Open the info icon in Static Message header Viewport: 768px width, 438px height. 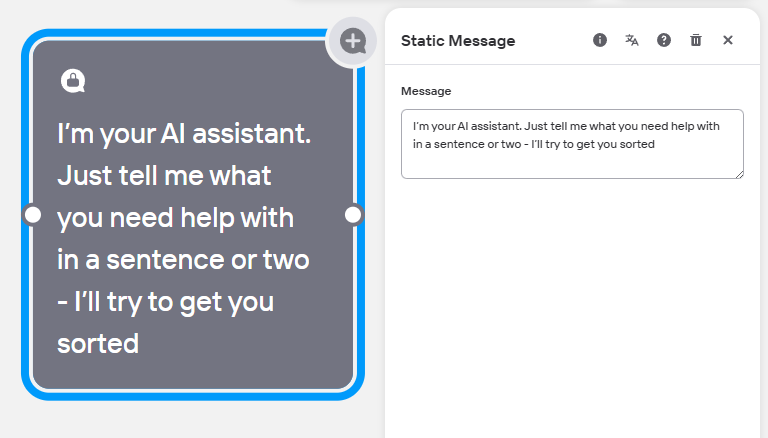pos(600,40)
